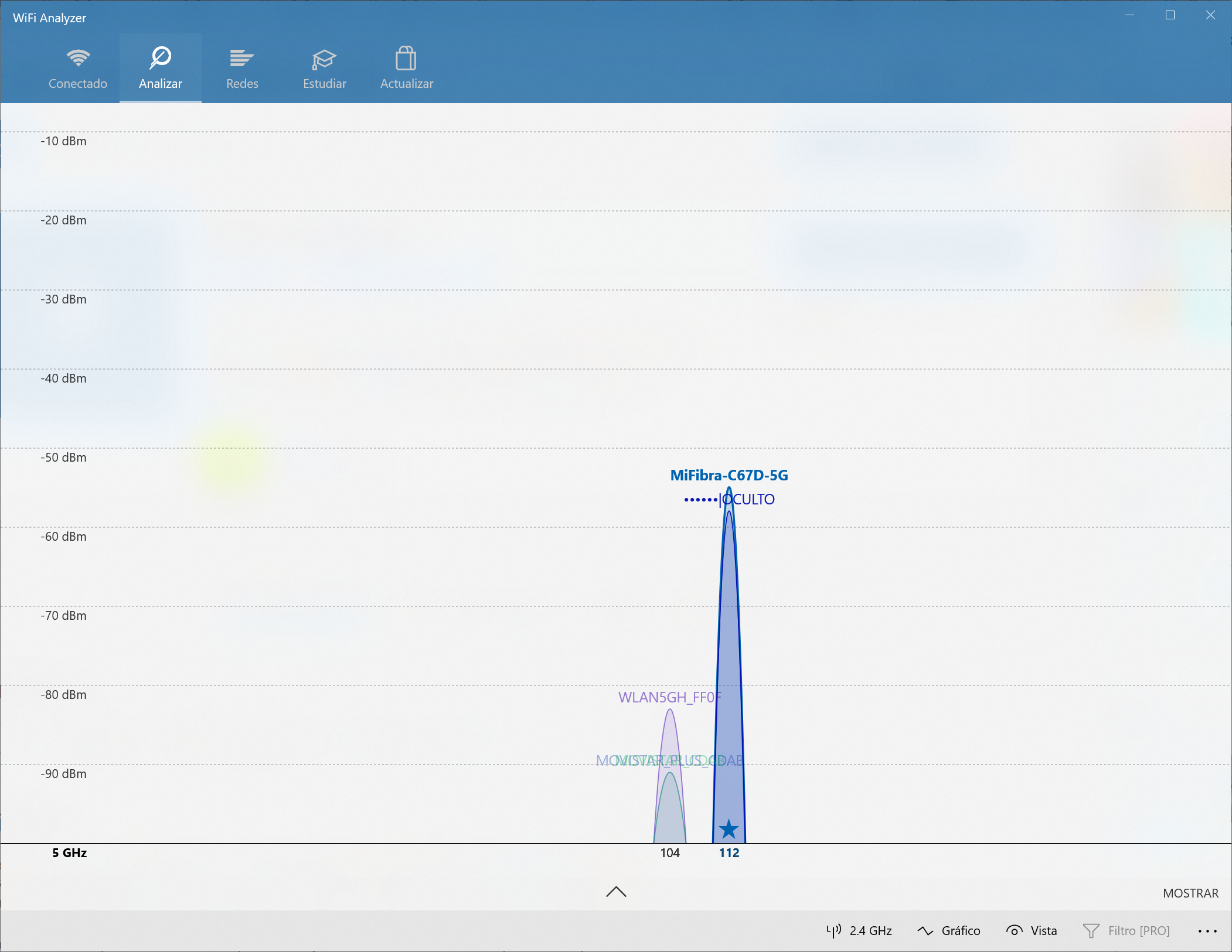The image size is (1232, 952).
Task: Open the Conectado WiFi tab
Action: click(x=78, y=69)
